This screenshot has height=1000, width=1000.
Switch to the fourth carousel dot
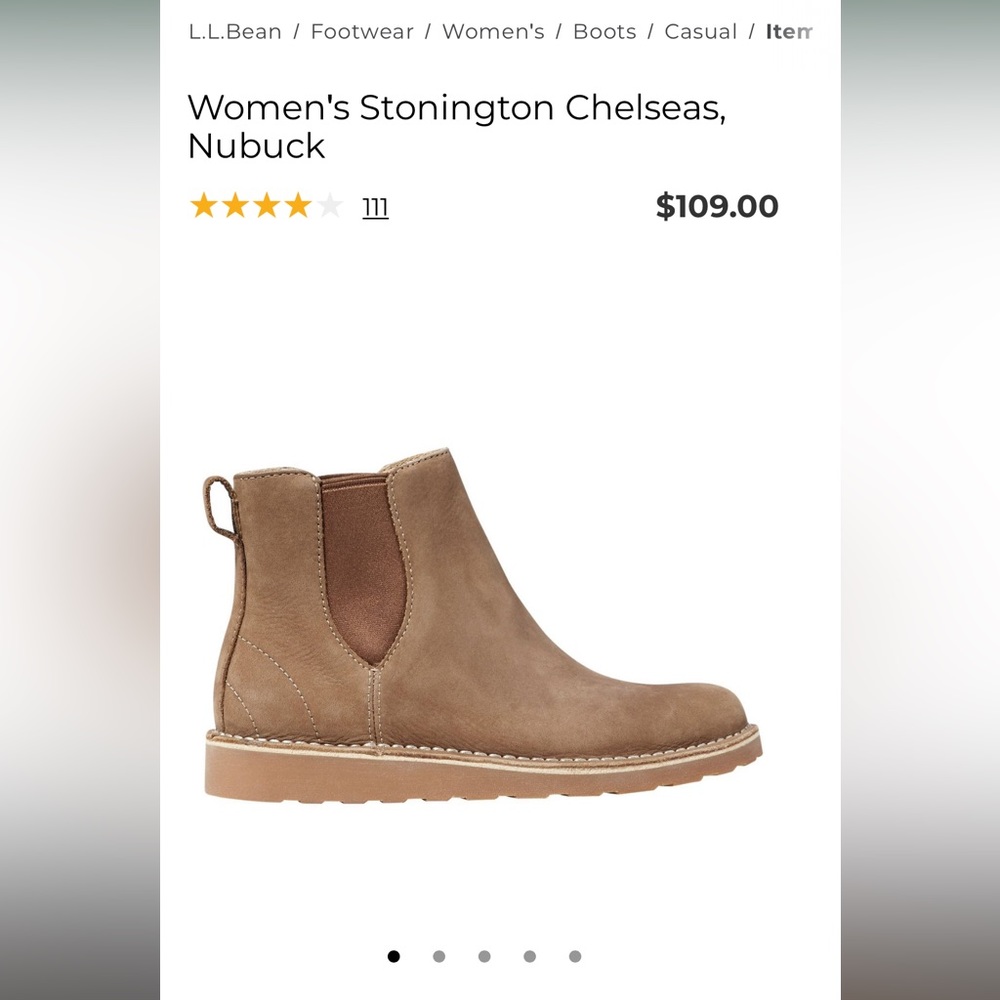point(531,956)
